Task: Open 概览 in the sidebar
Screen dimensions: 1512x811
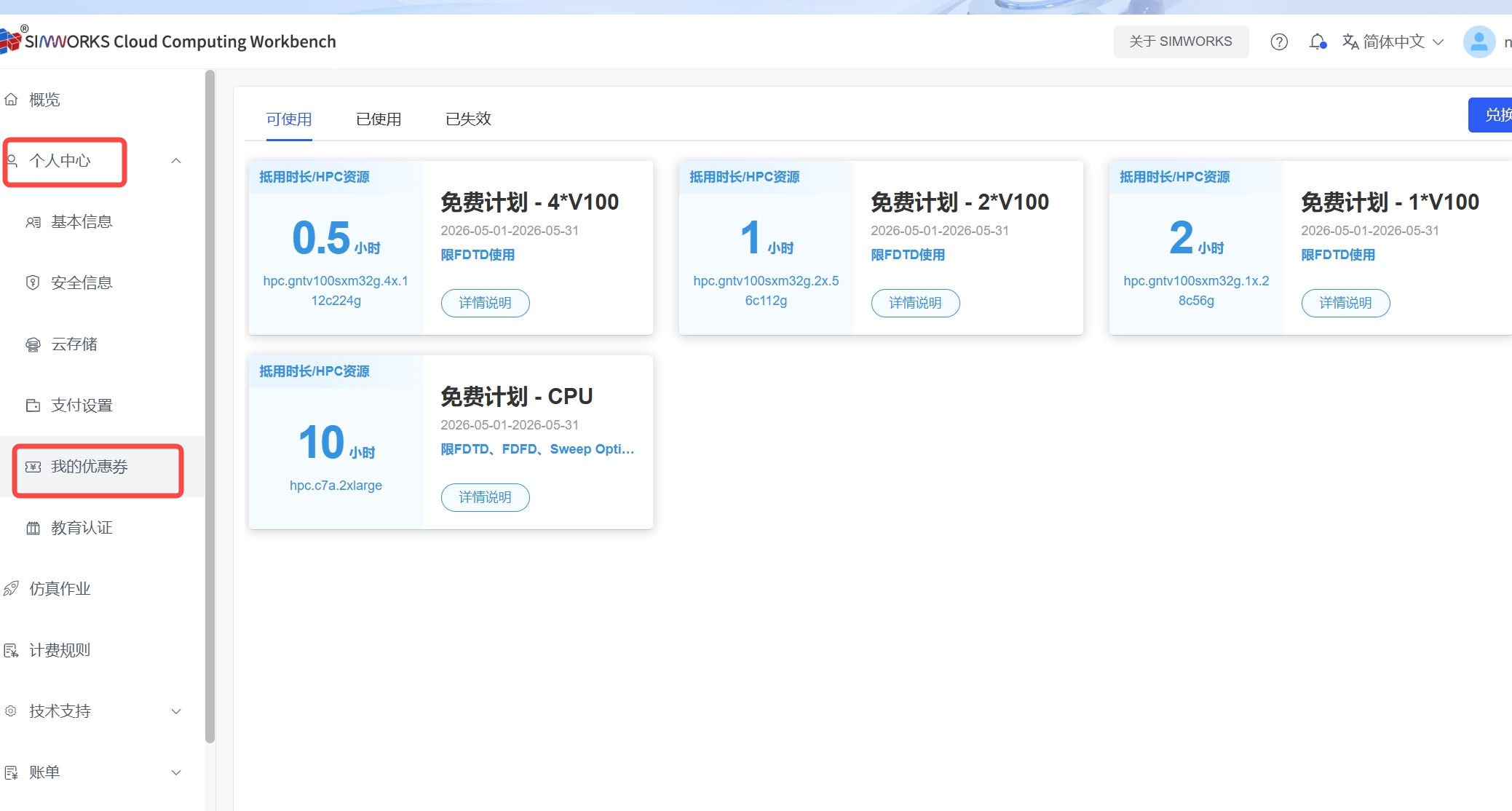Action: pyautogui.click(x=102, y=100)
